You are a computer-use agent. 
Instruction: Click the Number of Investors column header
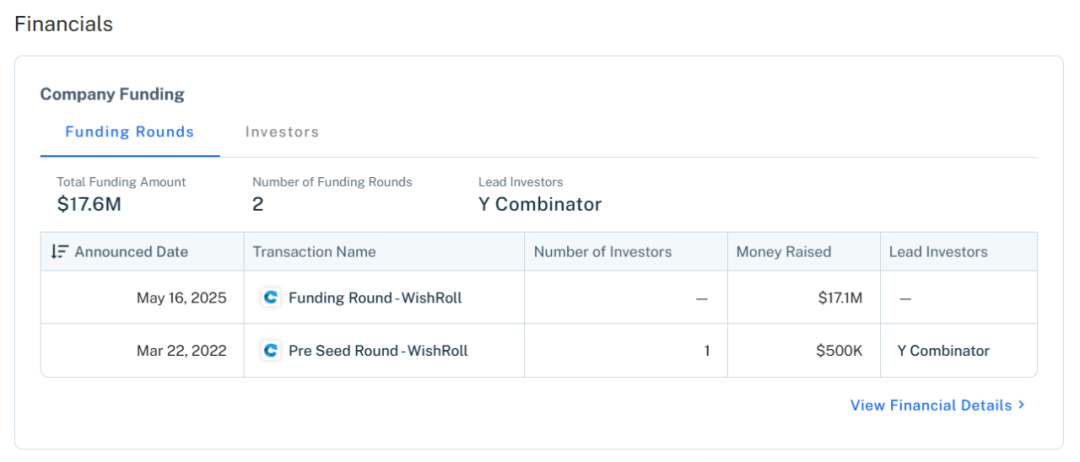coord(602,252)
